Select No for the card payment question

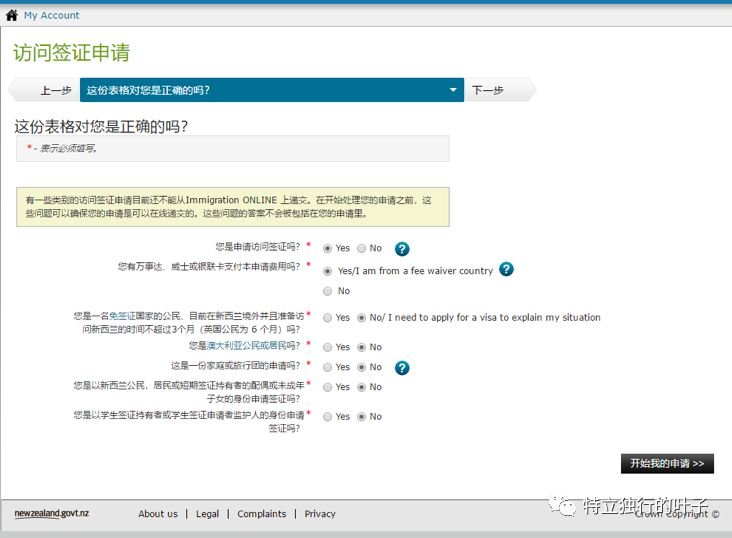[x=327, y=291]
